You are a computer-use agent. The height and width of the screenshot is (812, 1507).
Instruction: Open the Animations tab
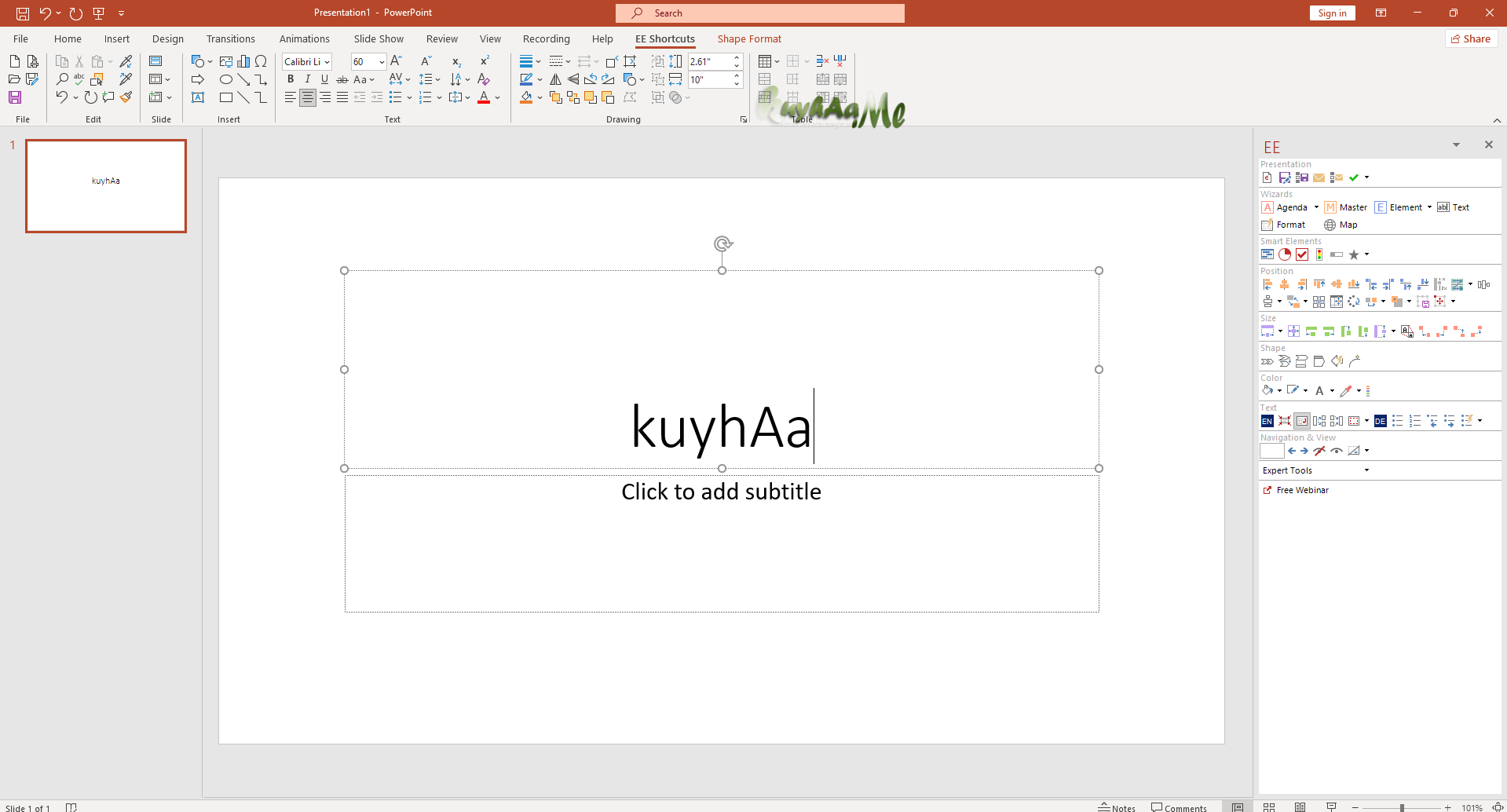(305, 38)
